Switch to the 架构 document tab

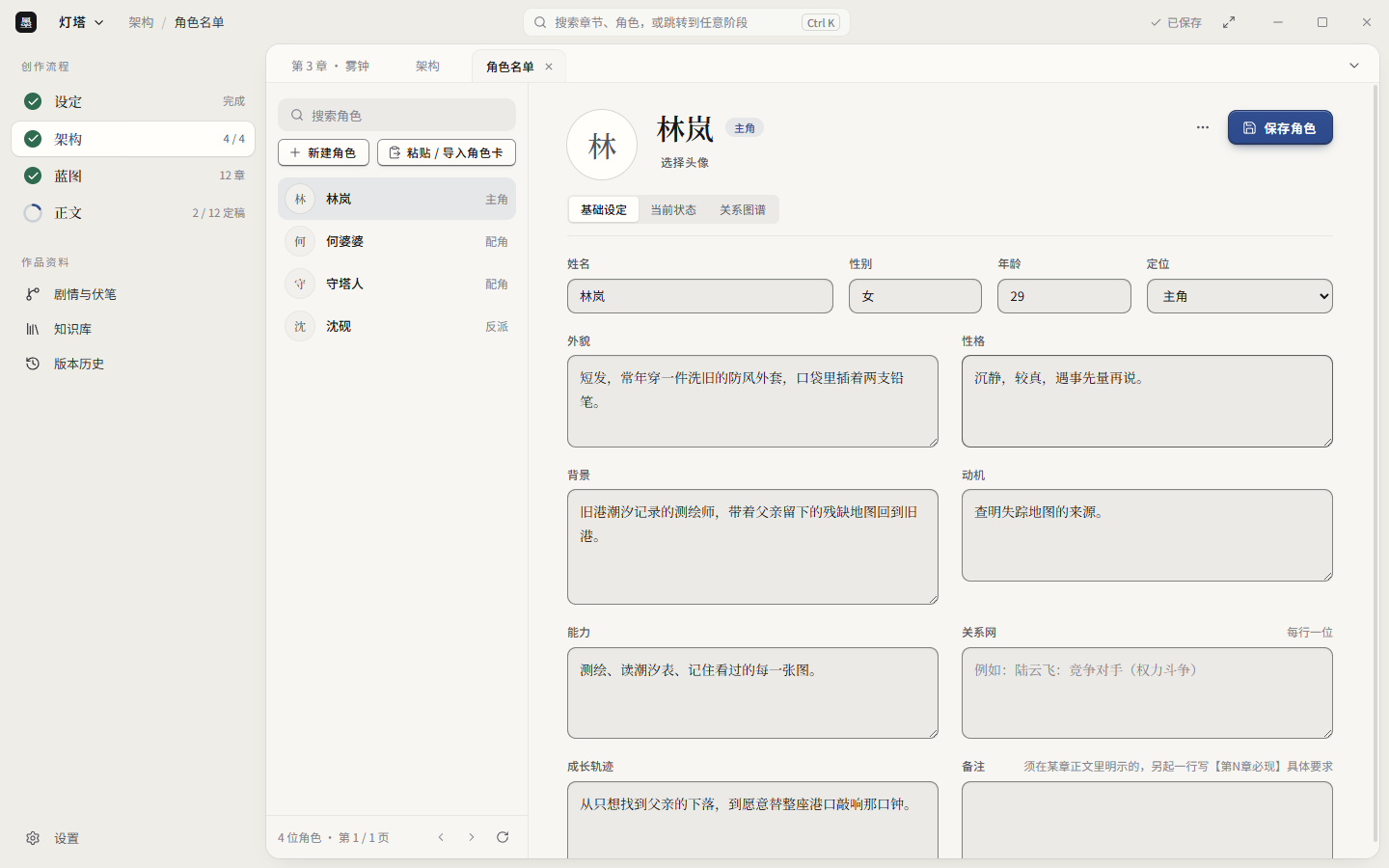click(x=427, y=66)
